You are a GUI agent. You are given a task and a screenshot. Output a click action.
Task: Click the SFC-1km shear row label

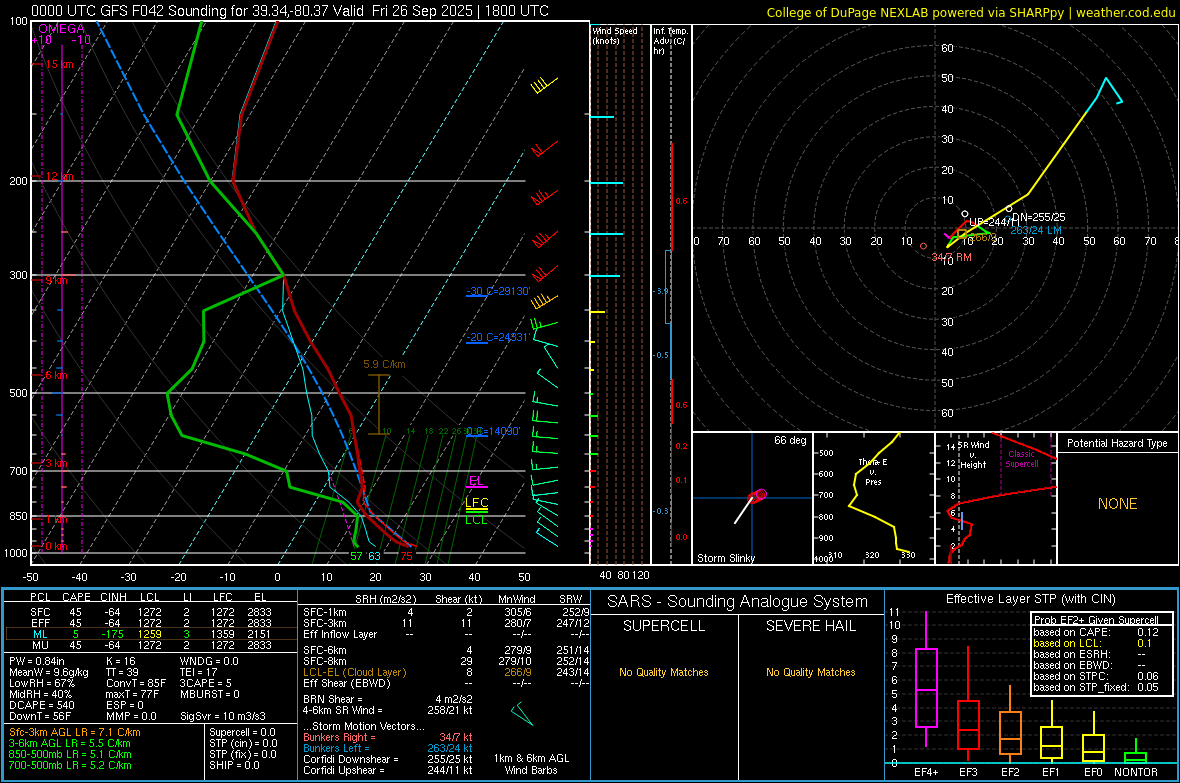(x=325, y=612)
